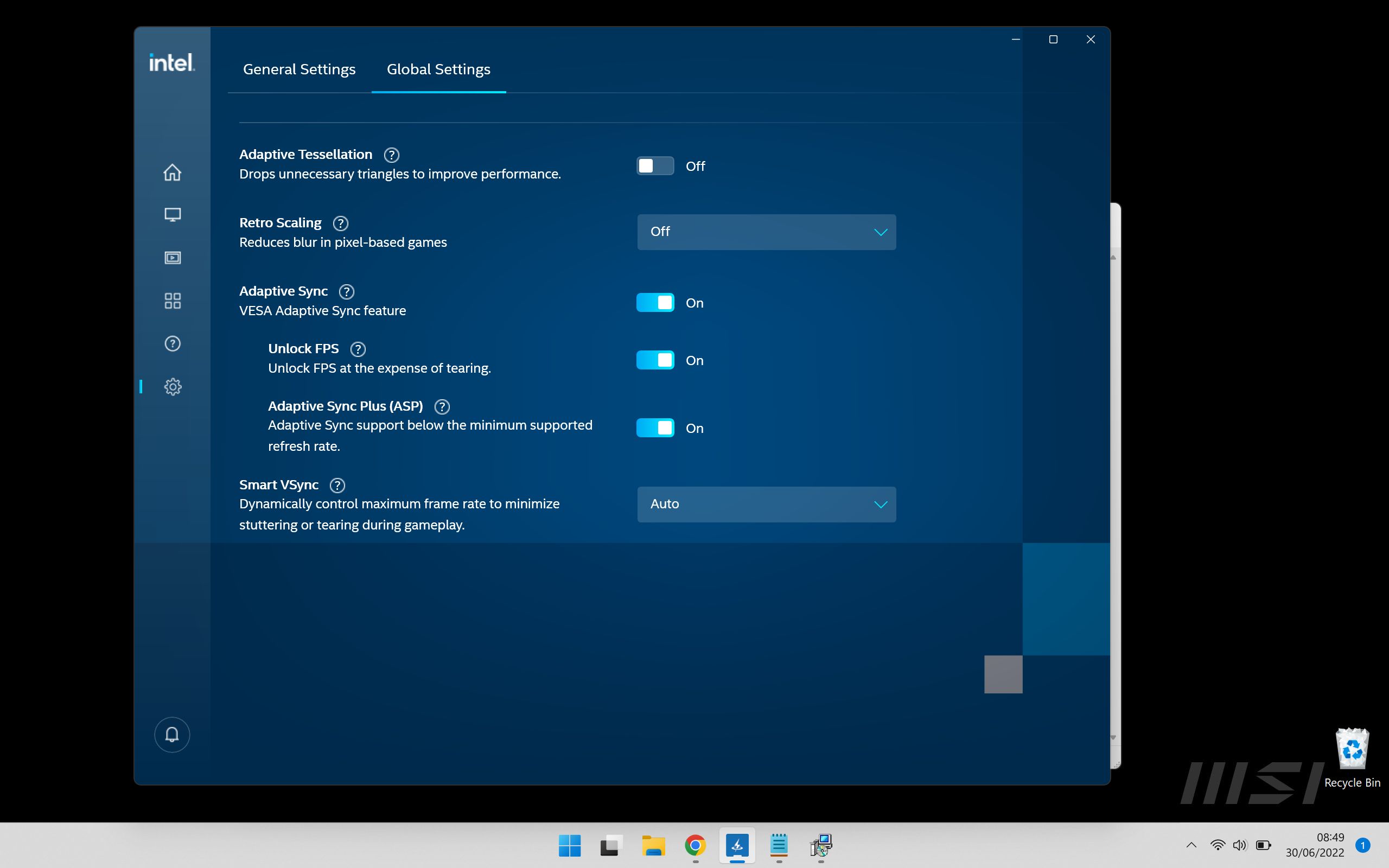Viewport: 1389px width, 868px height.
Task: Switch off Adaptive Sync Plus (ASP) toggle
Action: (655, 427)
